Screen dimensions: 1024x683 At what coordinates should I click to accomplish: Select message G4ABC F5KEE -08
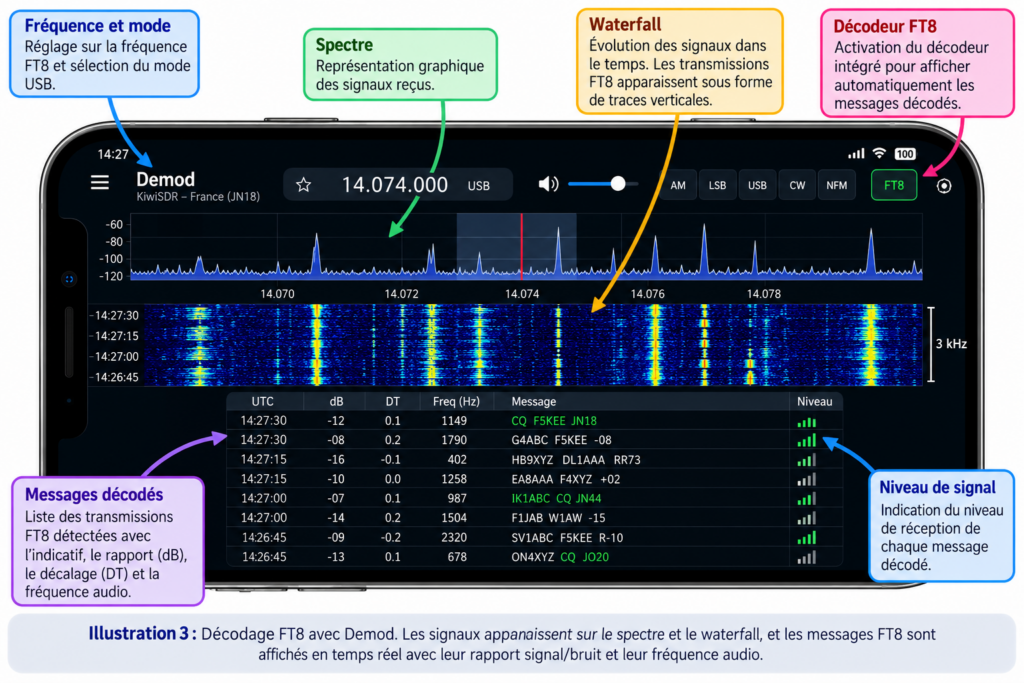561,440
